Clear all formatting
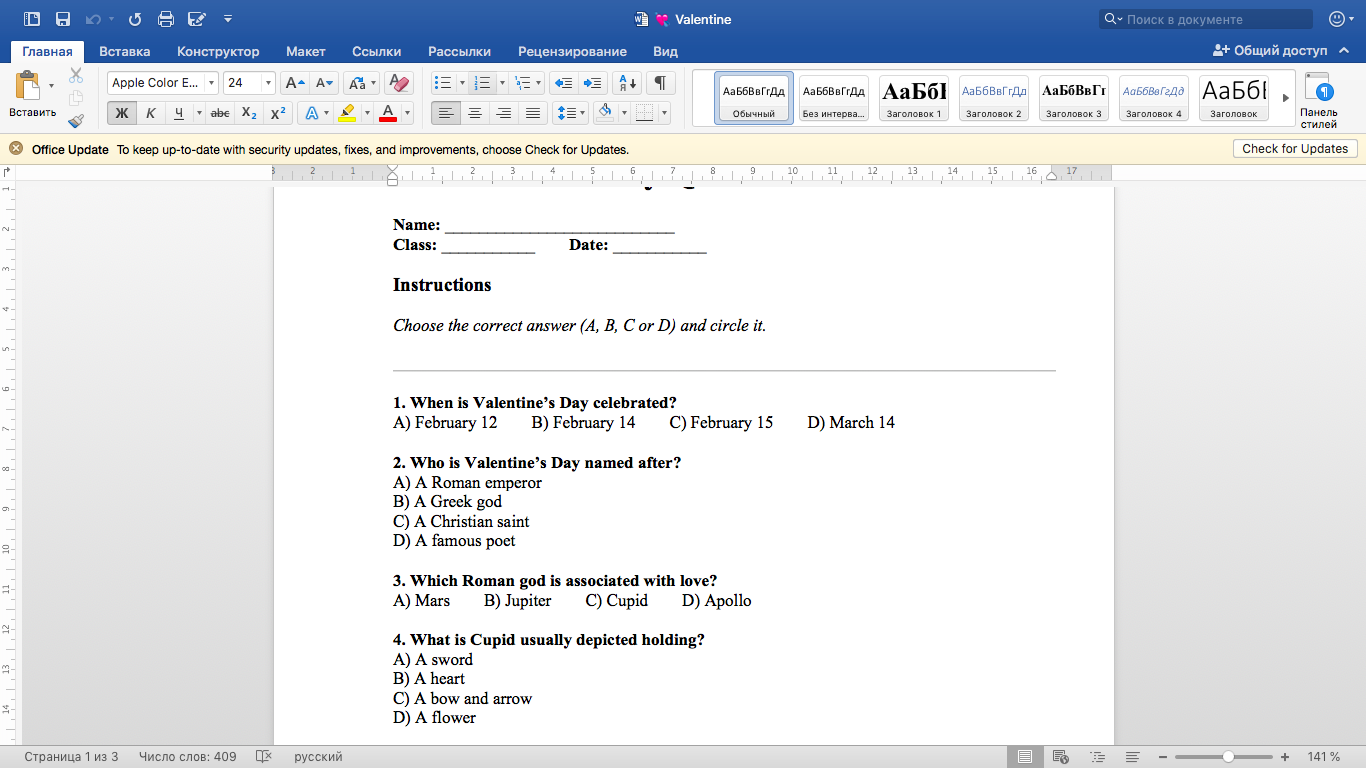The image size is (1366, 768). 398,83
